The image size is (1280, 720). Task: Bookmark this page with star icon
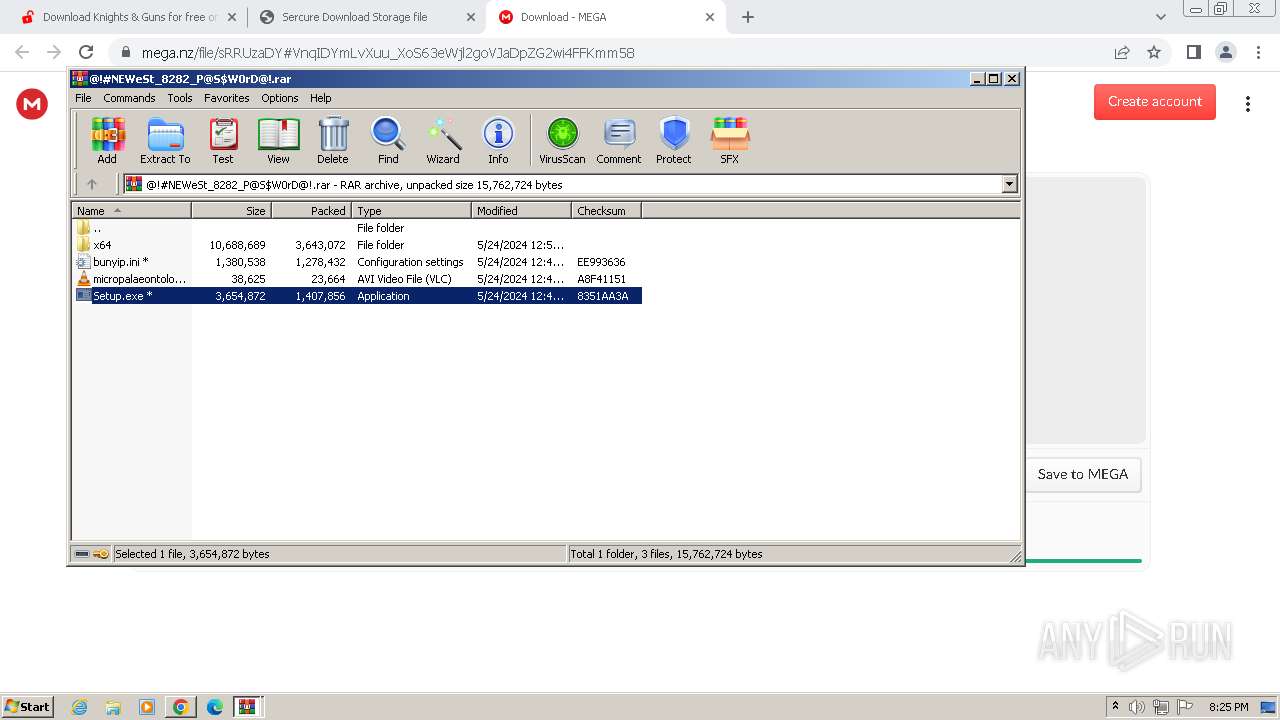pos(1154,52)
